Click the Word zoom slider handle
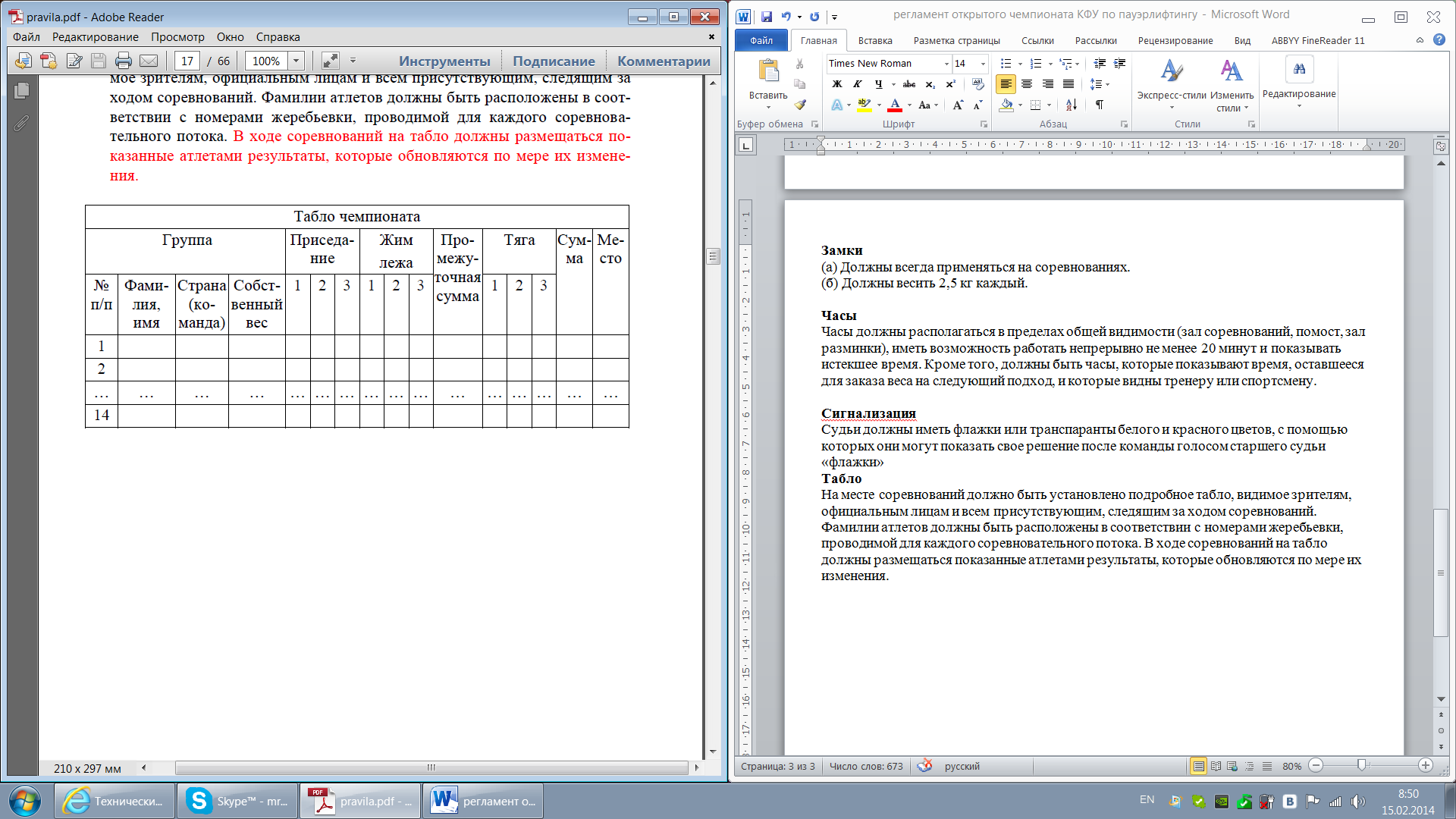Viewport: 1456px width, 819px height. pyautogui.click(x=1361, y=766)
